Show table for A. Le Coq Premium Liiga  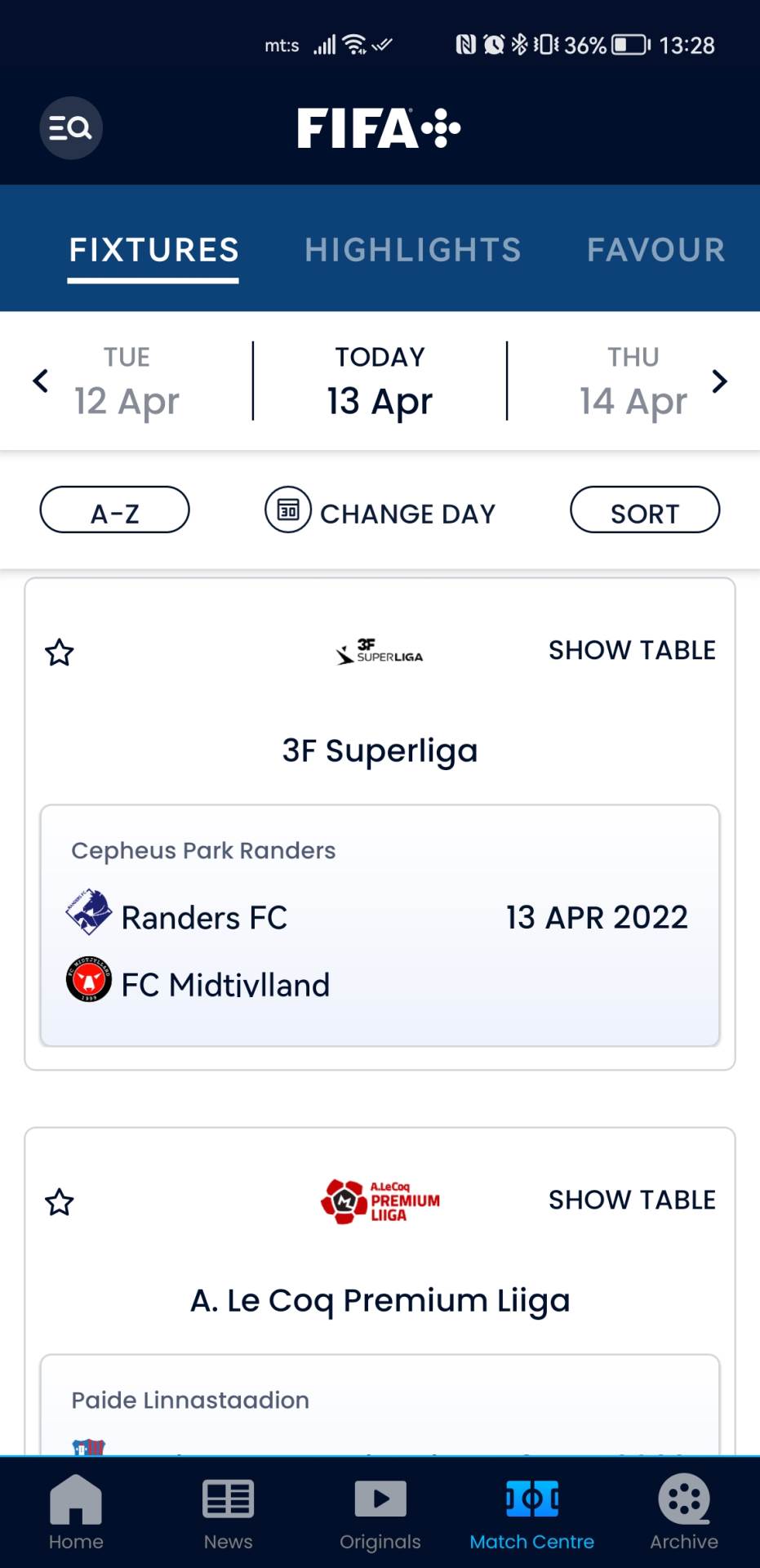tap(632, 1200)
